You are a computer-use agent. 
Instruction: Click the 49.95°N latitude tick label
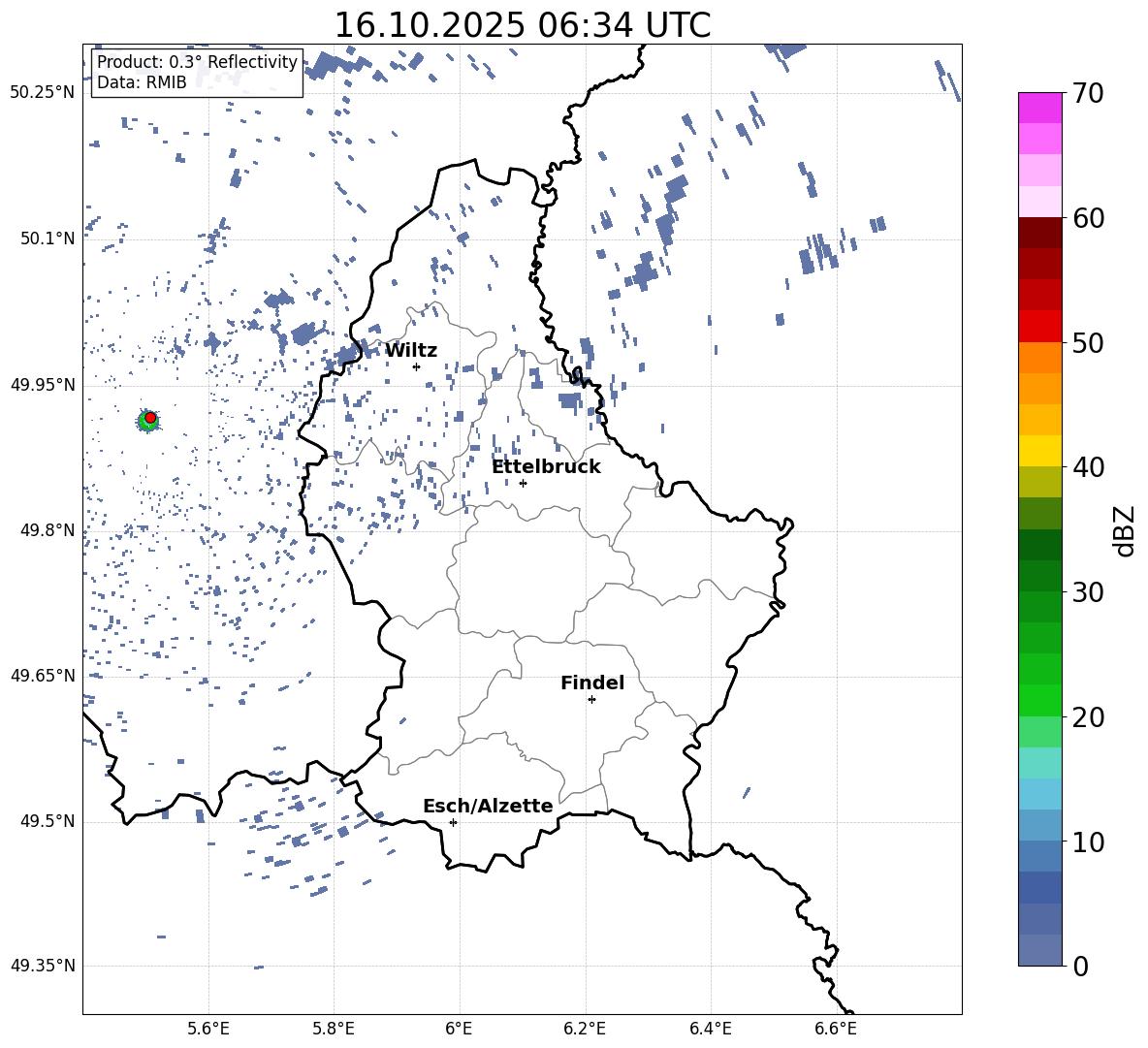point(43,384)
